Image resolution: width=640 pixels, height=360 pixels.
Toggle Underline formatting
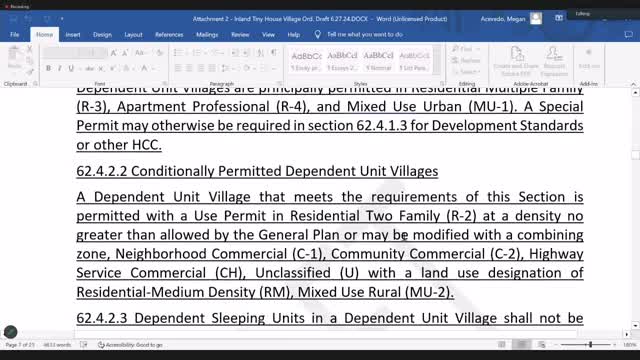point(71,69)
